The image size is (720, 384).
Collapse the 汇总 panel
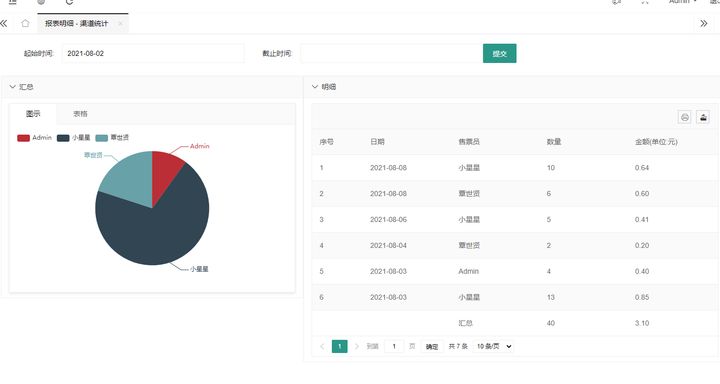coord(12,86)
